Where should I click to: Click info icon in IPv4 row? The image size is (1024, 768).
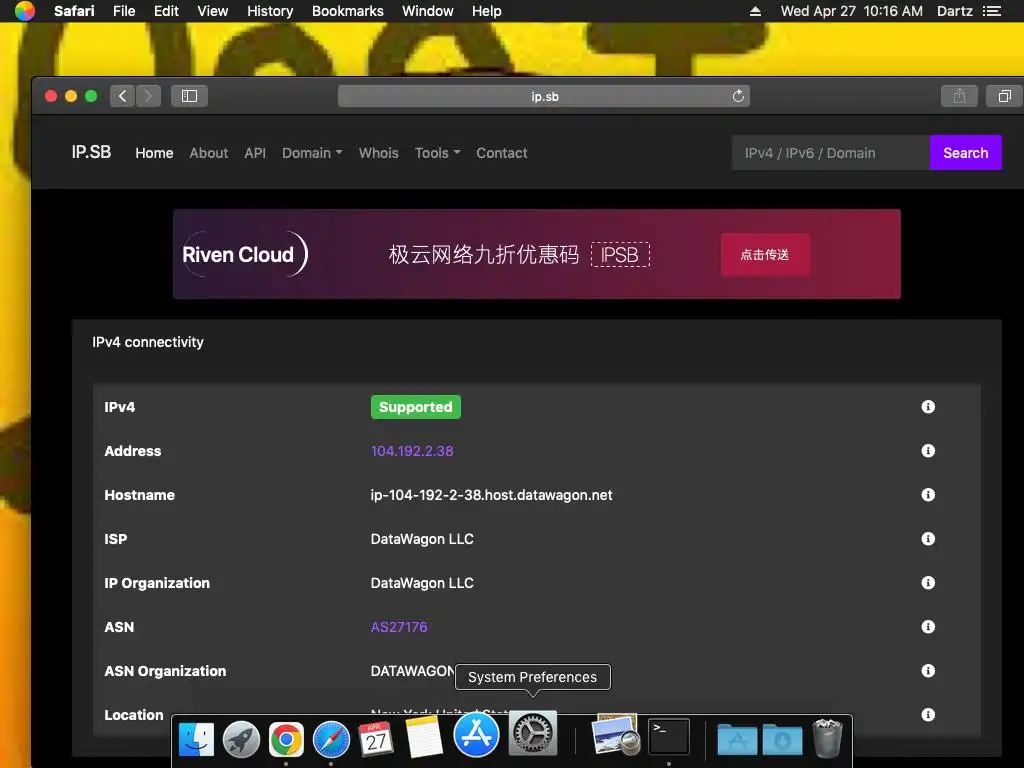(x=928, y=407)
